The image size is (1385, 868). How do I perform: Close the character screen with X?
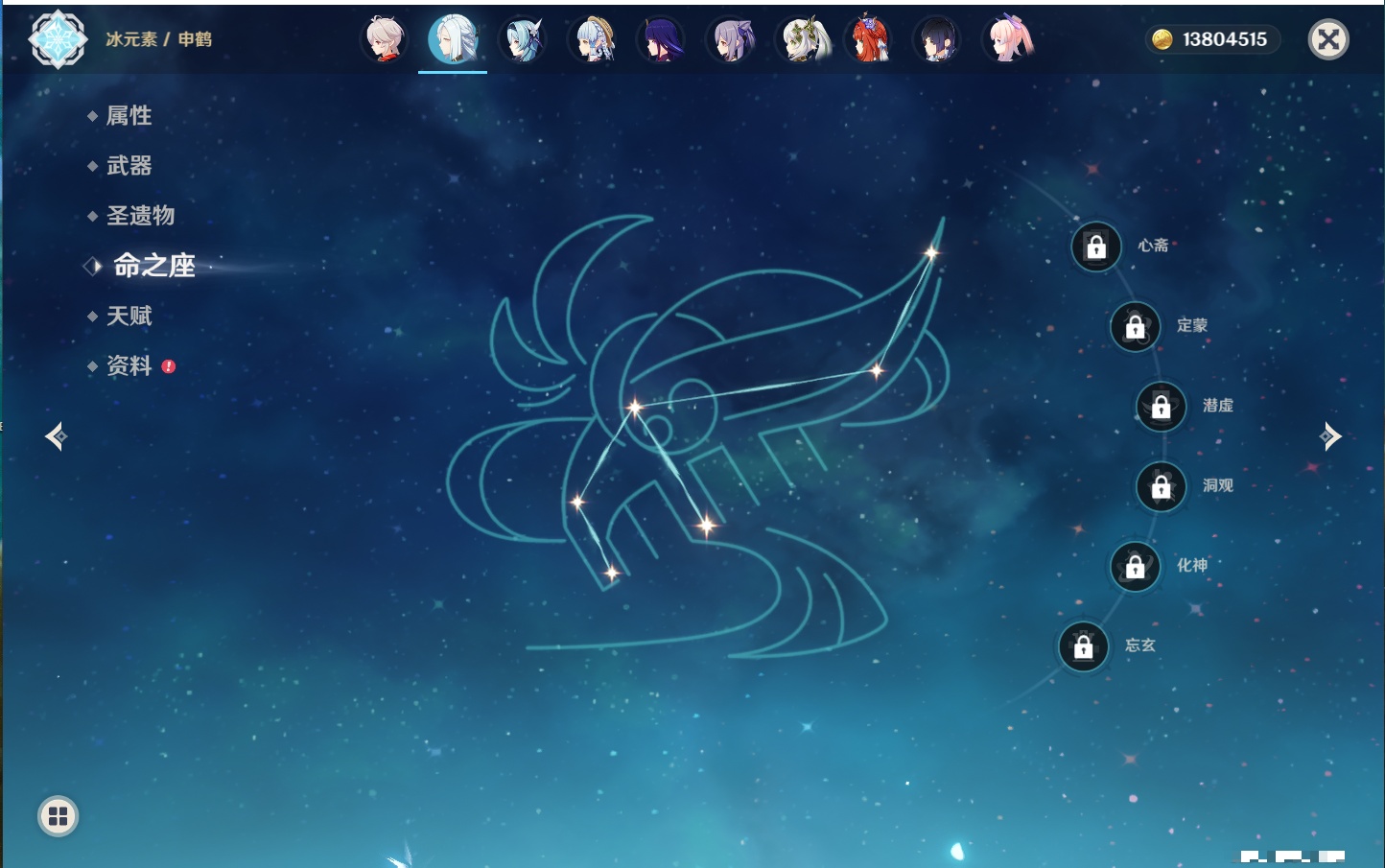[x=1328, y=39]
